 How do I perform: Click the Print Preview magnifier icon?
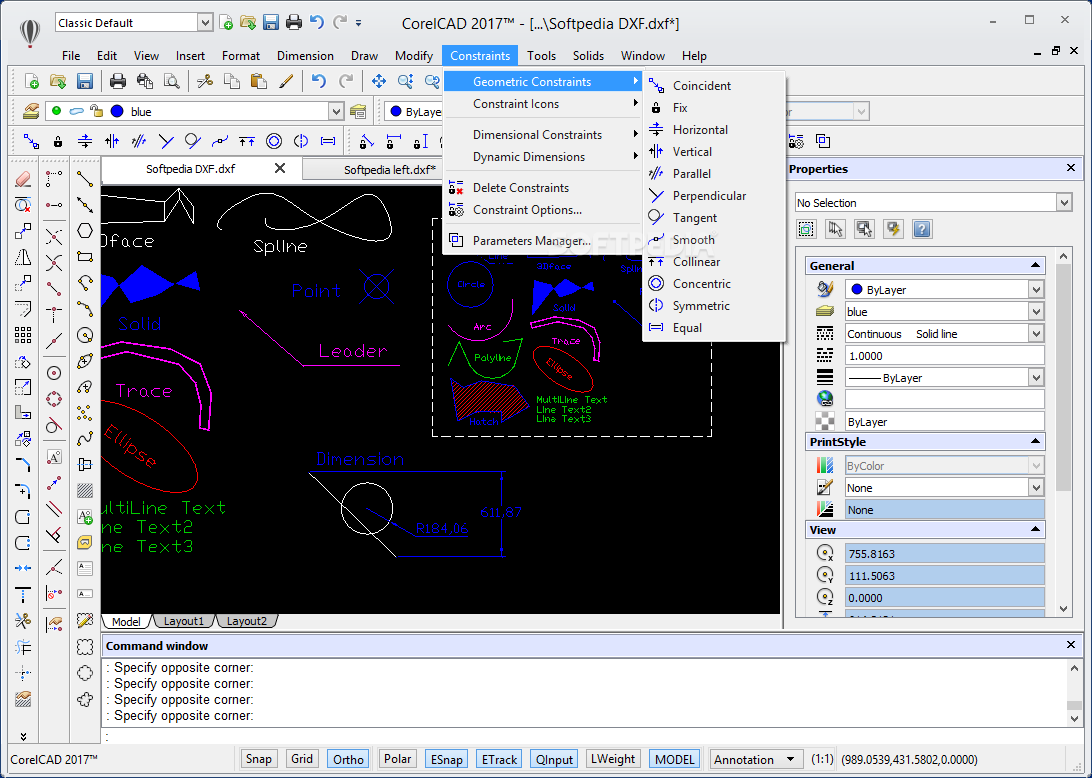point(171,81)
